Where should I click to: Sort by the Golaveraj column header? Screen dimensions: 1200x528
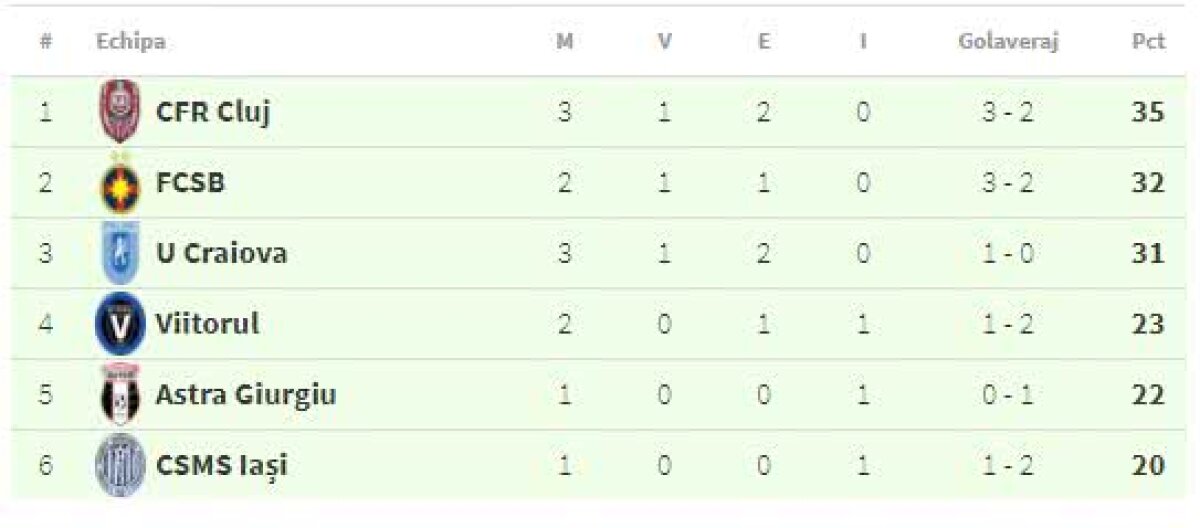(x=1007, y=42)
